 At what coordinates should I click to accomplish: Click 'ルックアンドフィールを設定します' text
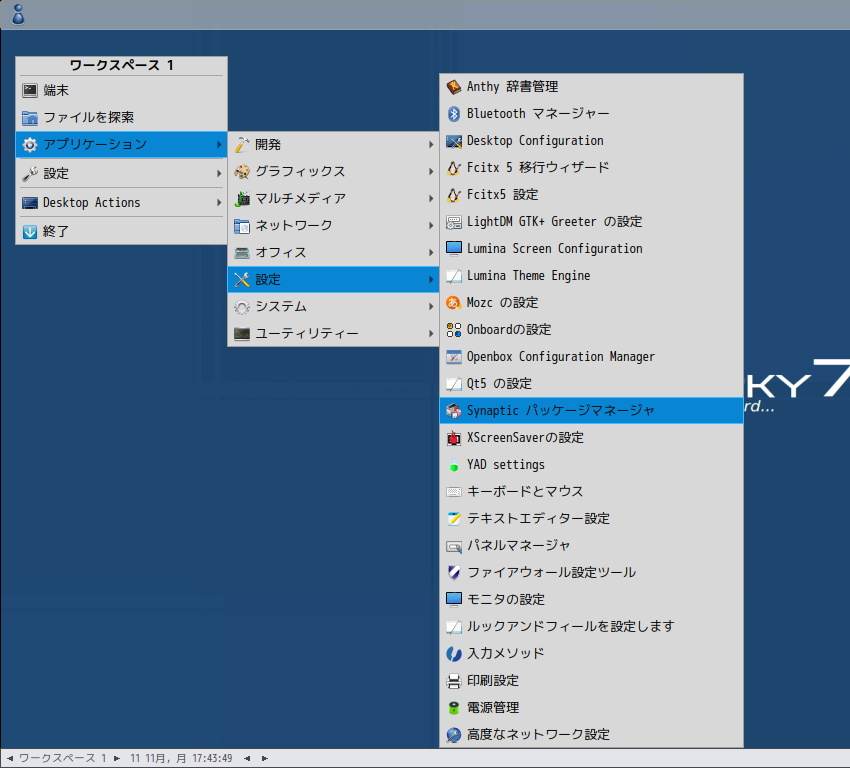pyautogui.click(x=571, y=627)
